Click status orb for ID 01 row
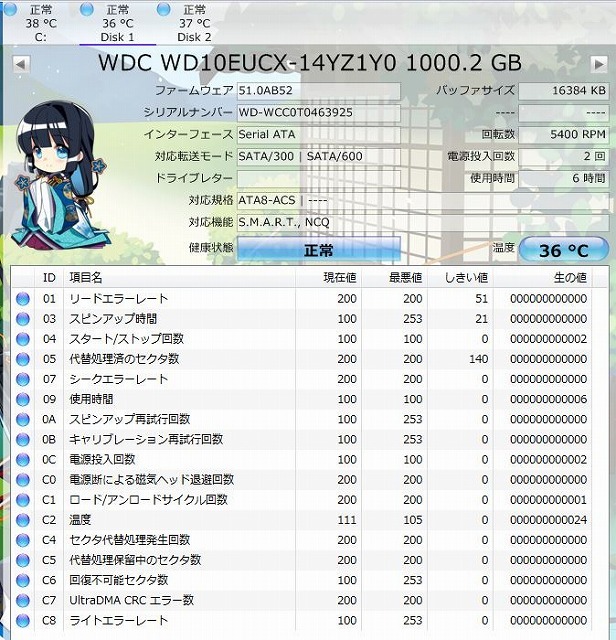This screenshot has height=640, width=616. coord(23,299)
